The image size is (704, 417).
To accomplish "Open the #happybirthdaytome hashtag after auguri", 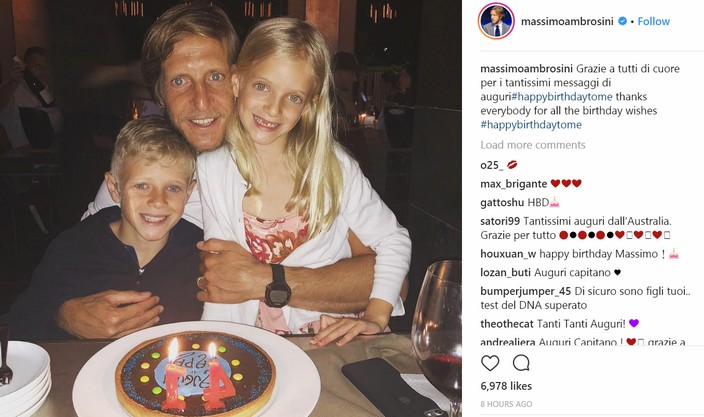I will (x=562, y=97).
